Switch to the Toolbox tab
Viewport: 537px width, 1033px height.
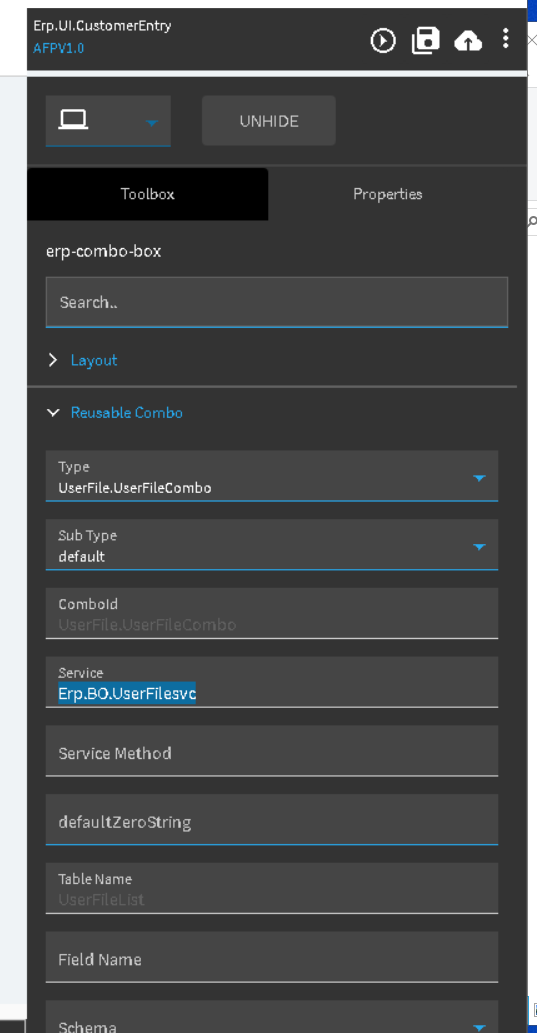(x=148, y=194)
